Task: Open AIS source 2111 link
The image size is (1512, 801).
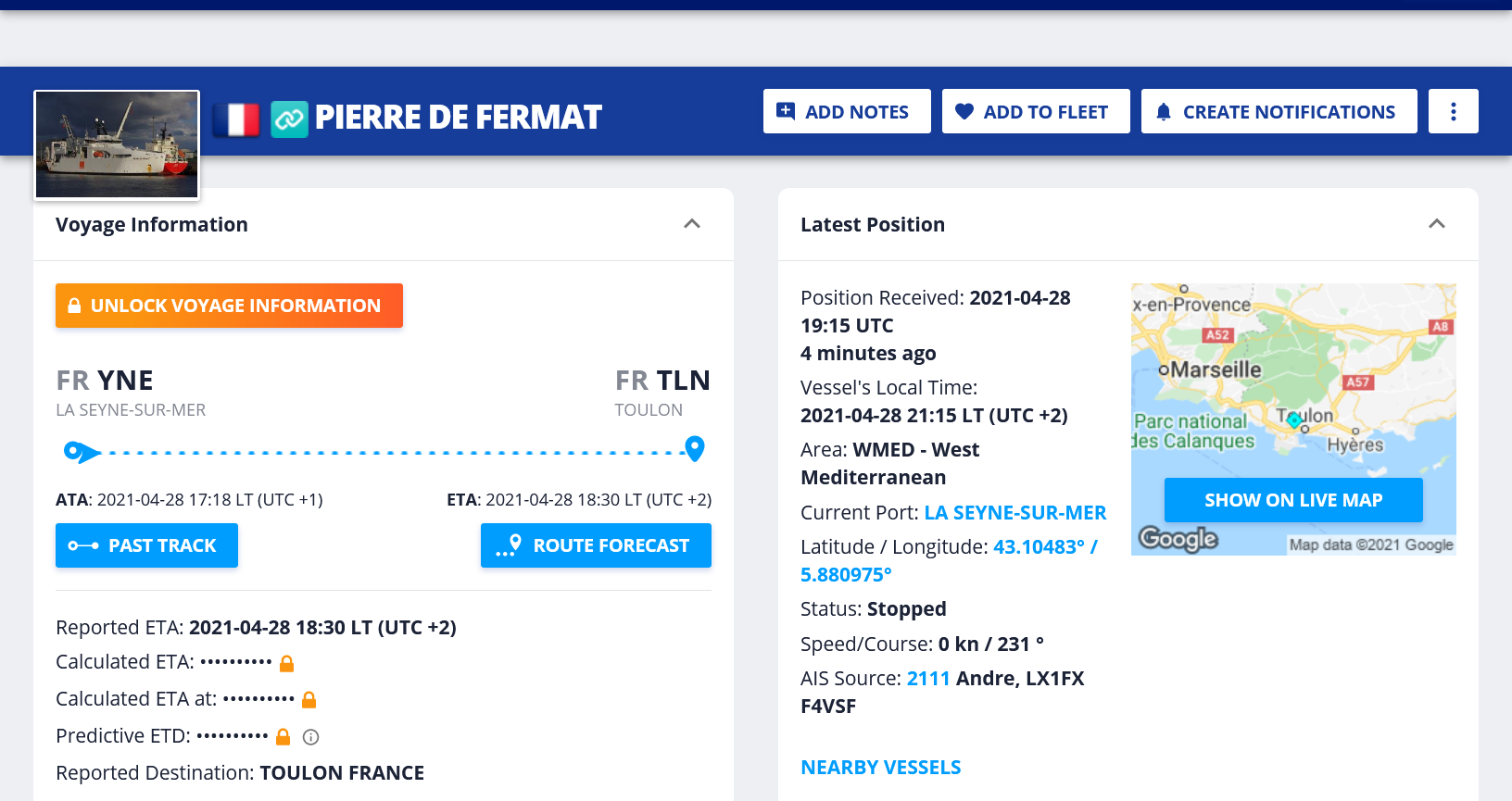Action: pyautogui.click(x=928, y=678)
